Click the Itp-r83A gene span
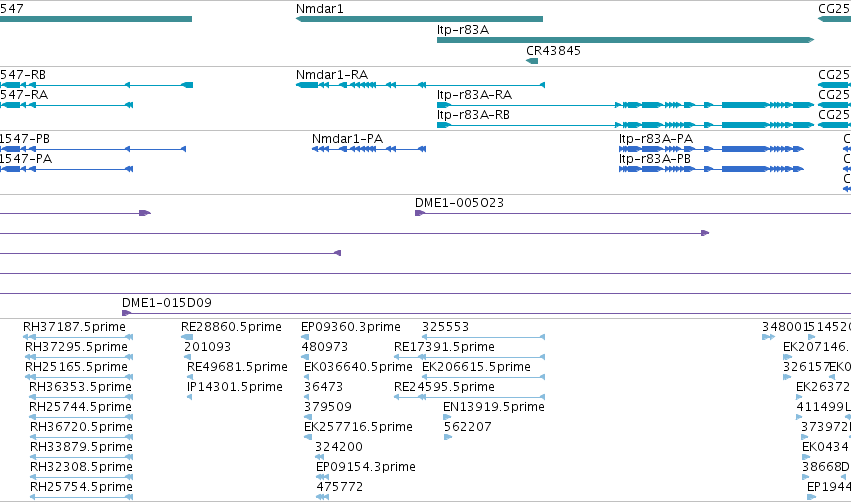Image resolution: width=851 pixels, height=502 pixels. click(625, 40)
